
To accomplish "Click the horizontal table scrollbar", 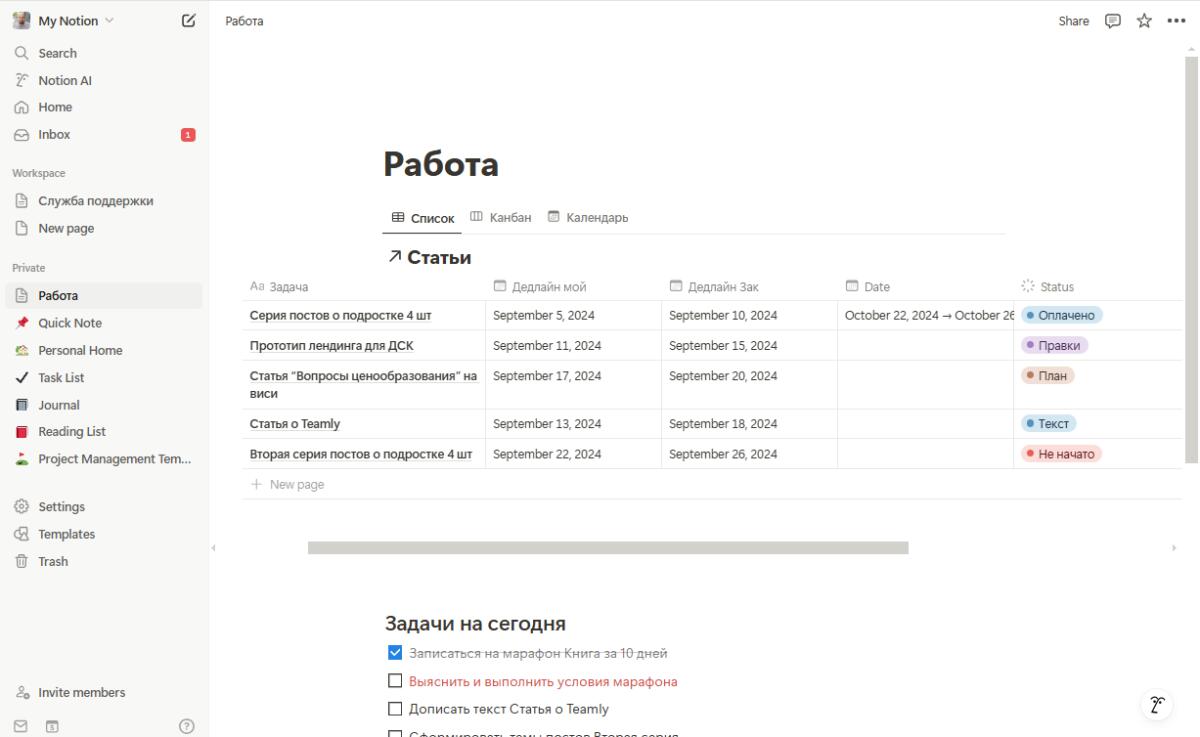I will tap(607, 548).
